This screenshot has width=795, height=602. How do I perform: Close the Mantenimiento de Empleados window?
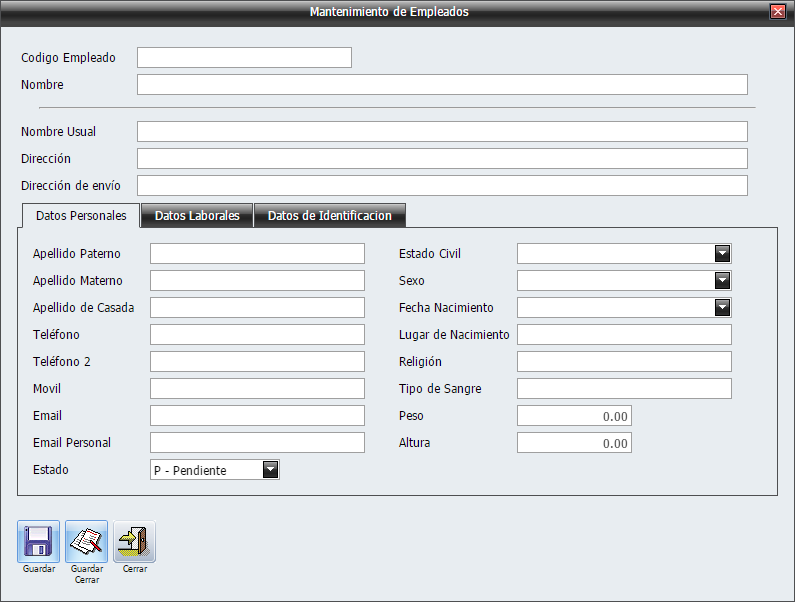(x=777, y=12)
